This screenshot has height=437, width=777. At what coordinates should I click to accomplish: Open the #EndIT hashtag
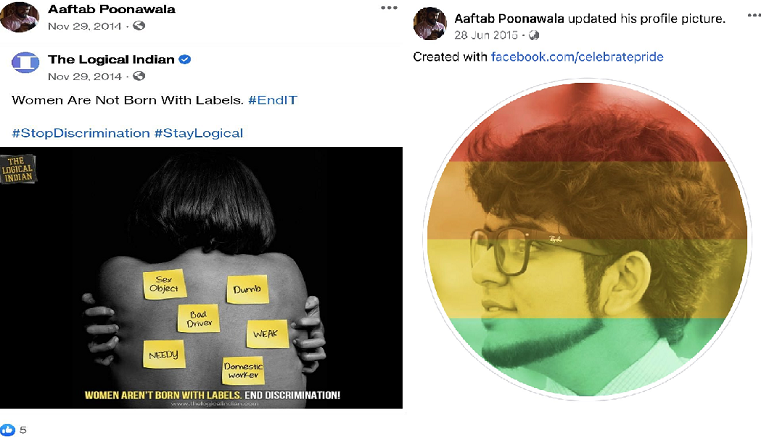[x=273, y=100]
